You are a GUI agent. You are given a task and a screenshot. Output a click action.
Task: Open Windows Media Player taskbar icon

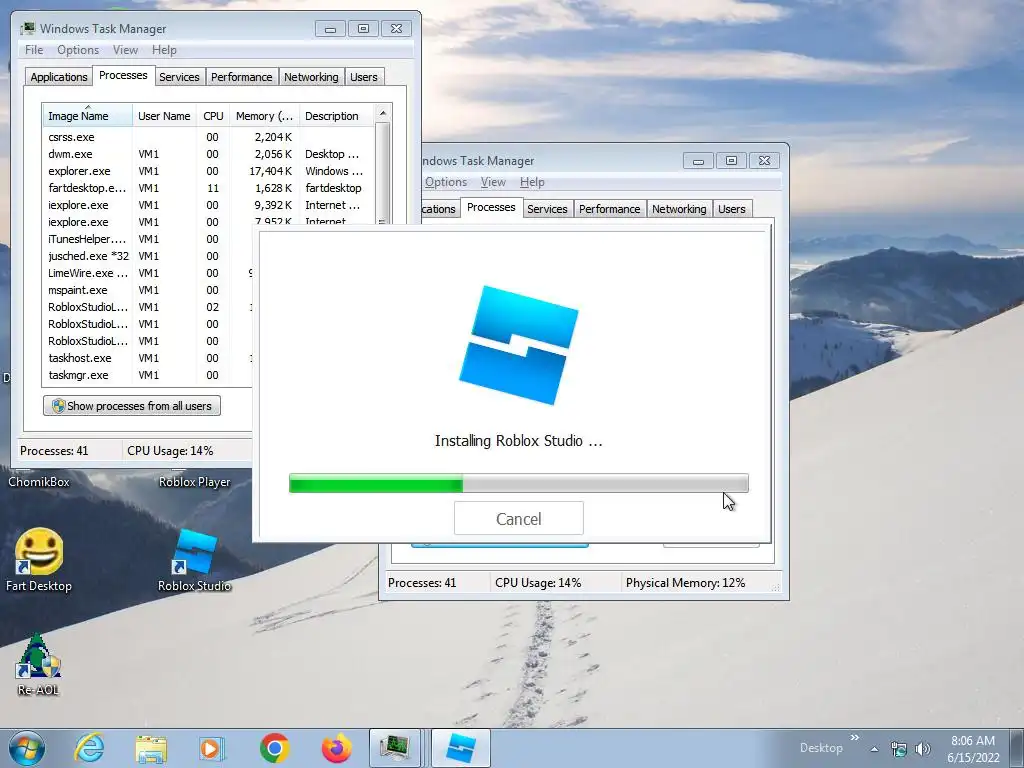(x=212, y=748)
